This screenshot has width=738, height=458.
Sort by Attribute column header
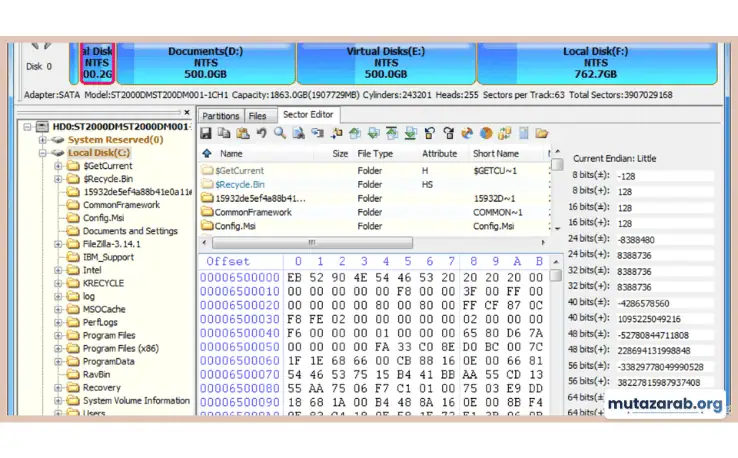(442, 153)
